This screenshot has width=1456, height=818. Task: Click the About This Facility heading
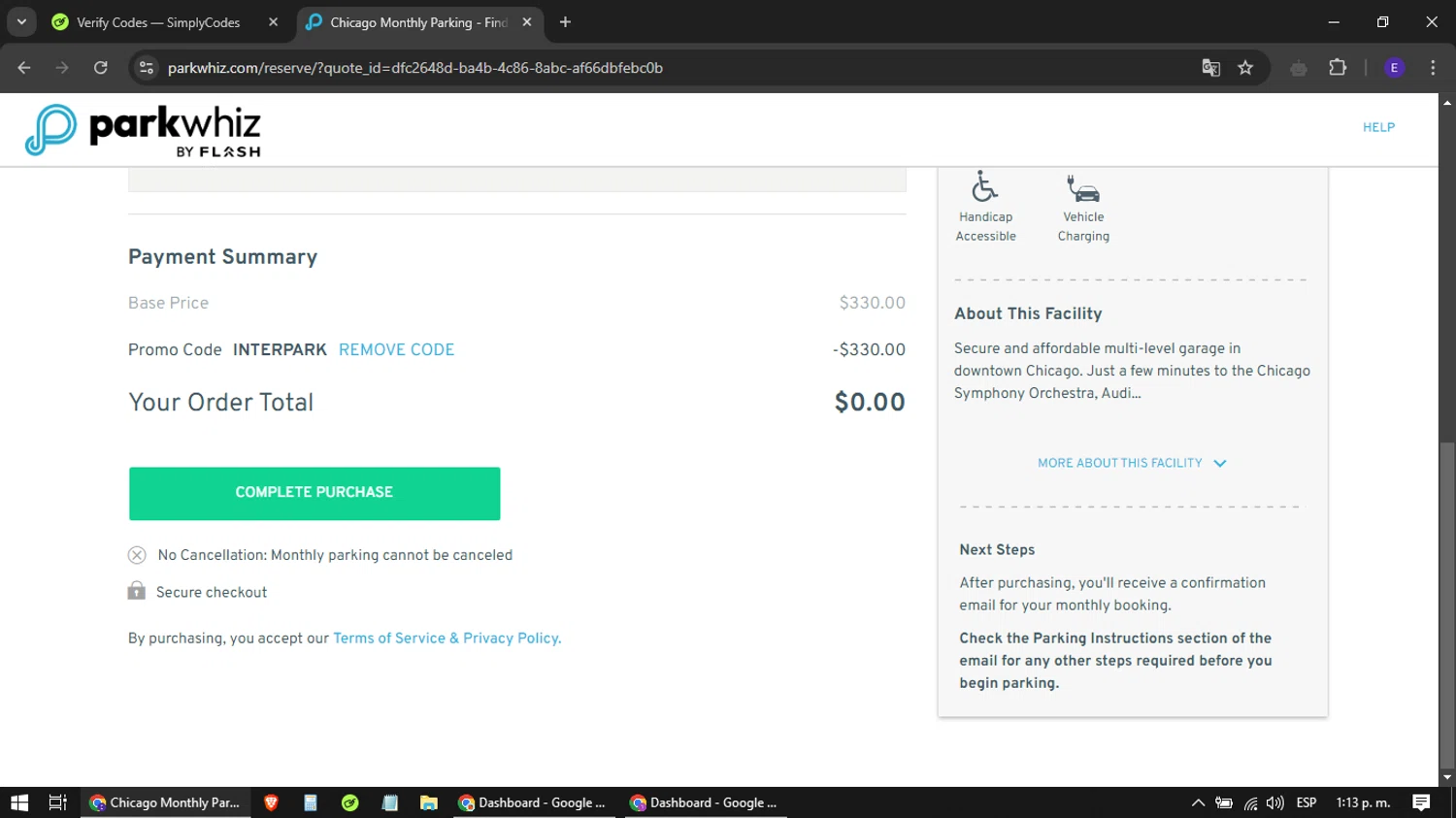(x=1028, y=313)
